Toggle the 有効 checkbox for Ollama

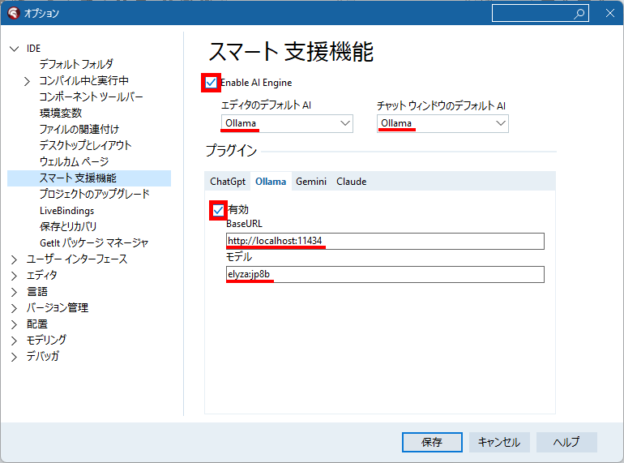point(218,210)
